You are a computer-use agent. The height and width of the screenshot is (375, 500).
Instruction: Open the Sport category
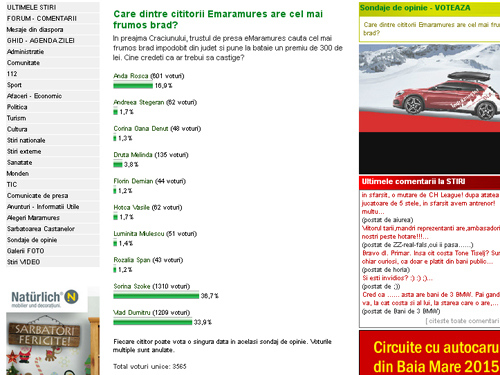click(x=14, y=85)
